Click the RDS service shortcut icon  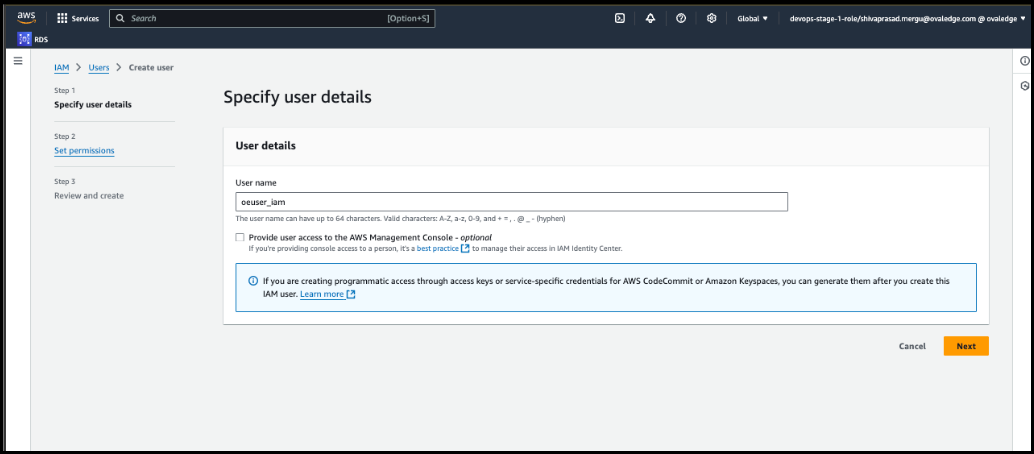(25, 39)
